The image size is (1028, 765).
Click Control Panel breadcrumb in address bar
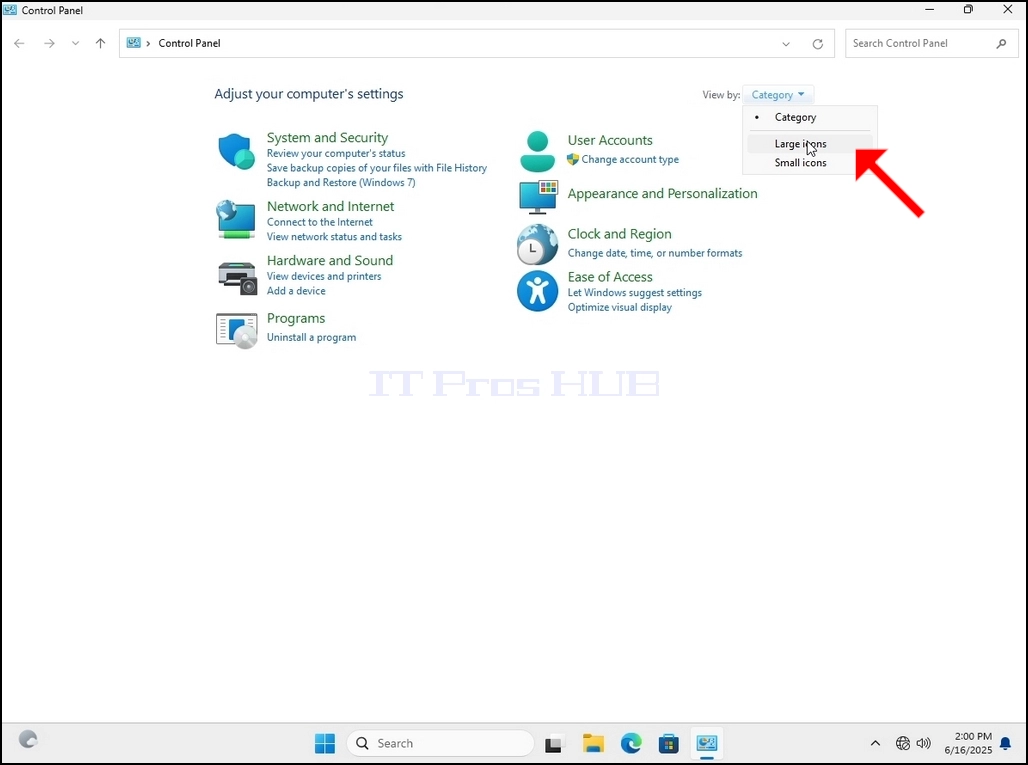[189, 43]
